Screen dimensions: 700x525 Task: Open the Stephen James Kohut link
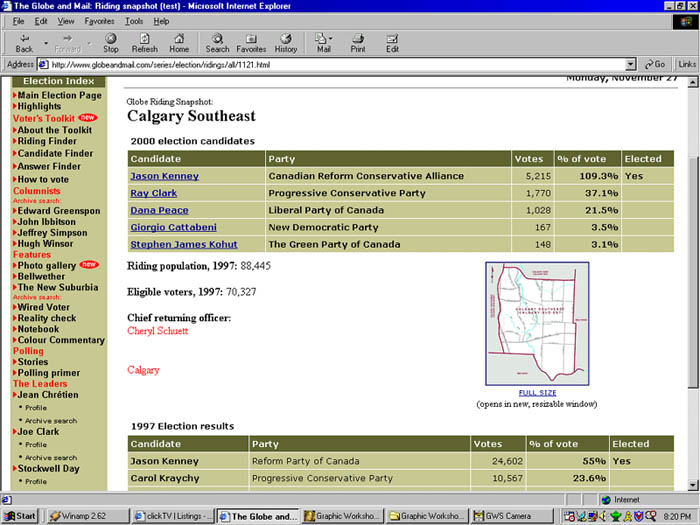184,244
